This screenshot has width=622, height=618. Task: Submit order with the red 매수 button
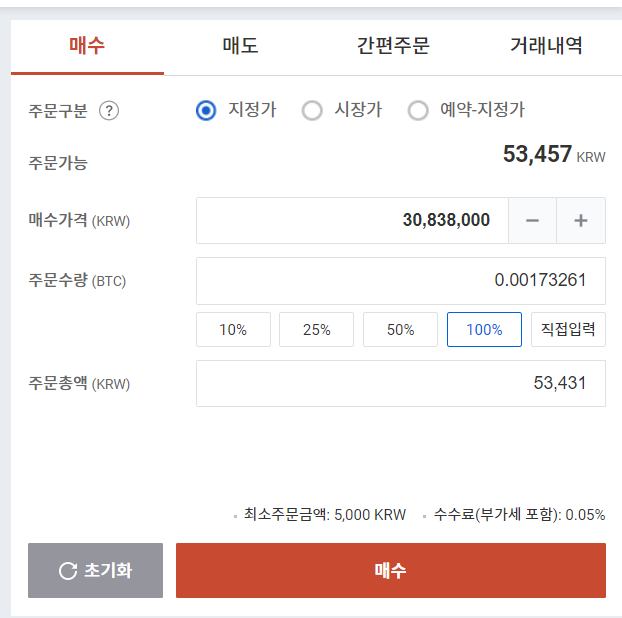(391, 570)
